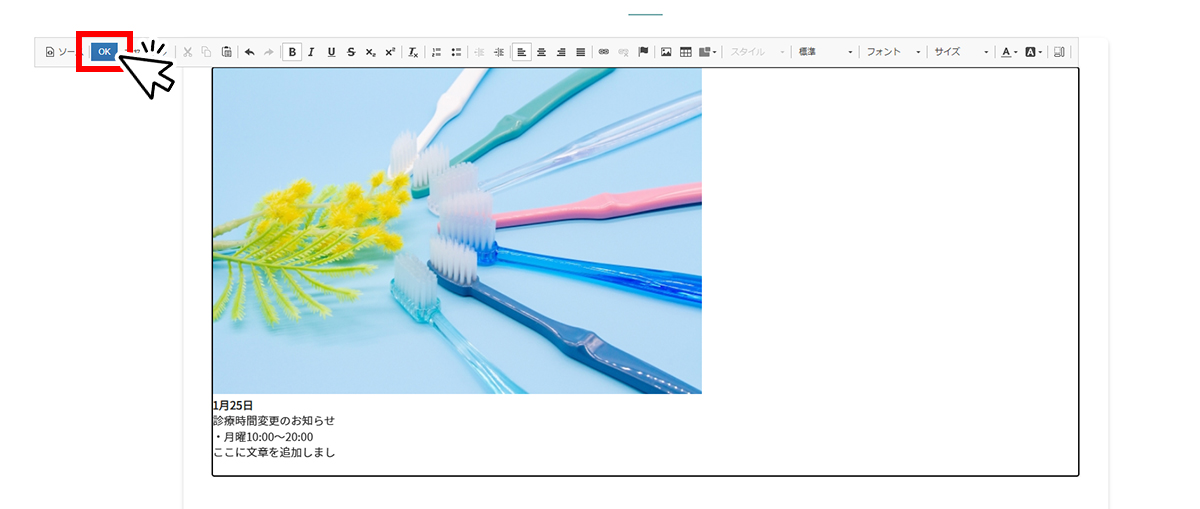This screenshot has height=509, width=1200.
Task: Remove formatting with the Tx icon
Action: point(413,52)
